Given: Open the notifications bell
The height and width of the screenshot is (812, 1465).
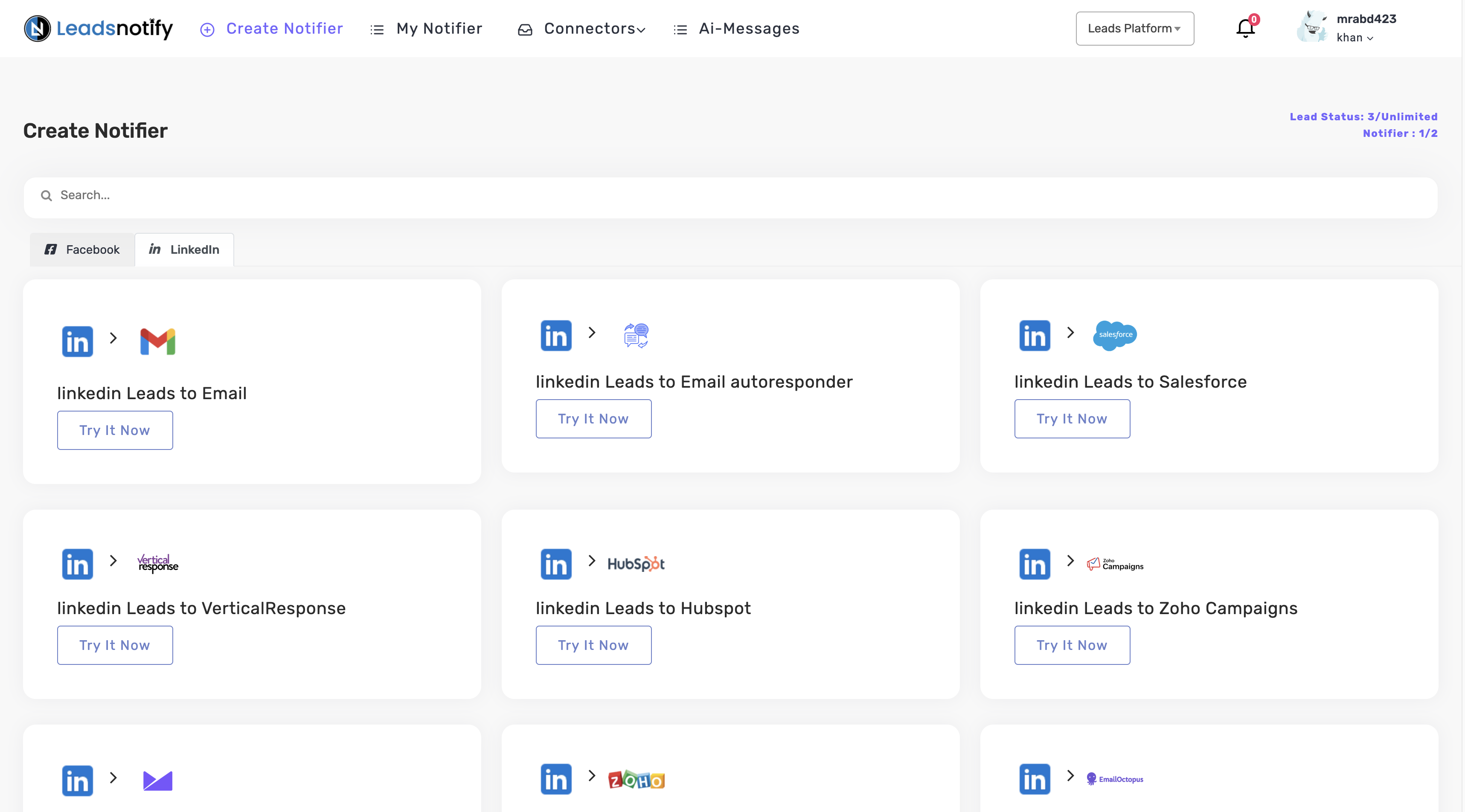Looking at the screenshot, I should [1245, 29].
